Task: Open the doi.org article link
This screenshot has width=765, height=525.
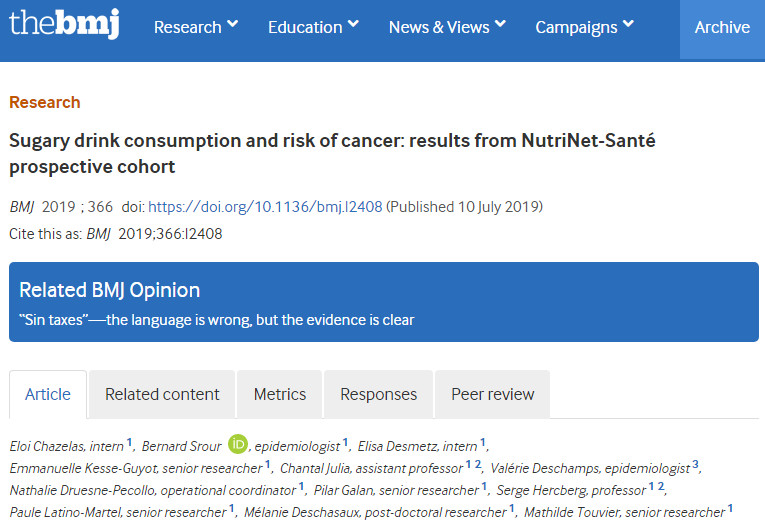Action: click(265, 207)
